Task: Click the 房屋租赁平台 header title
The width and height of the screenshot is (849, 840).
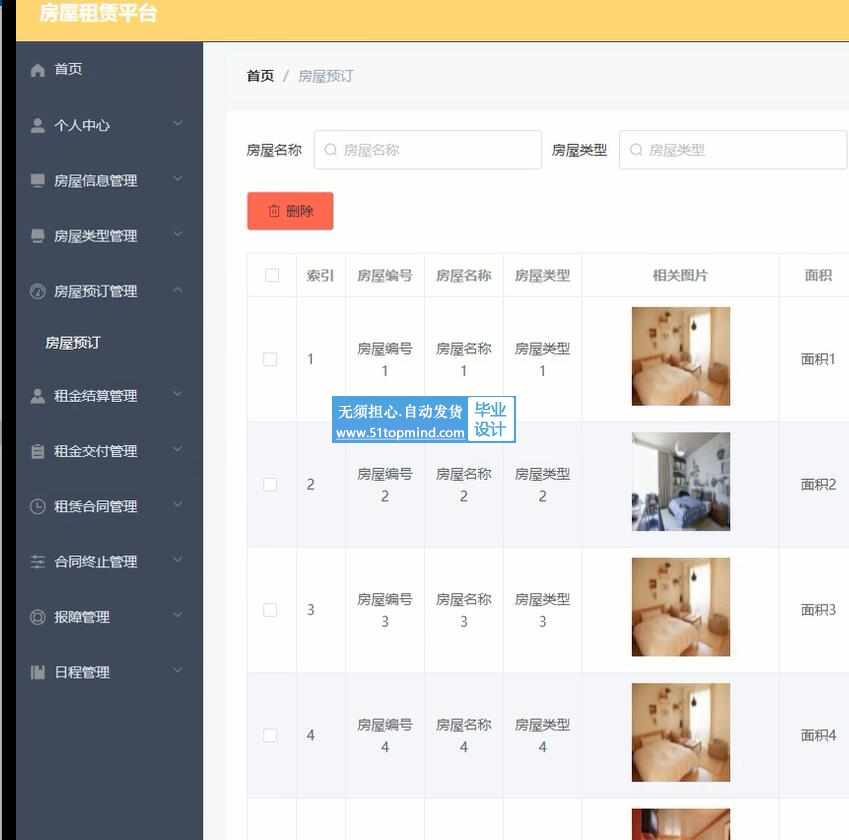Action: pyautogui.click(x=98, y=13)
